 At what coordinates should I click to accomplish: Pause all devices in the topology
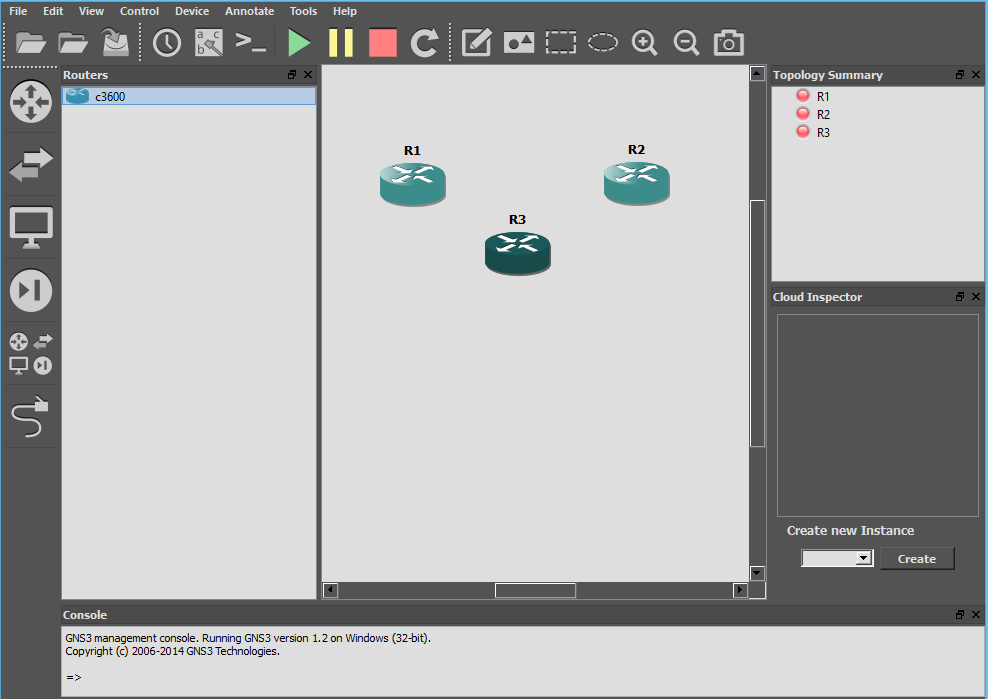(x=340, y=42)
